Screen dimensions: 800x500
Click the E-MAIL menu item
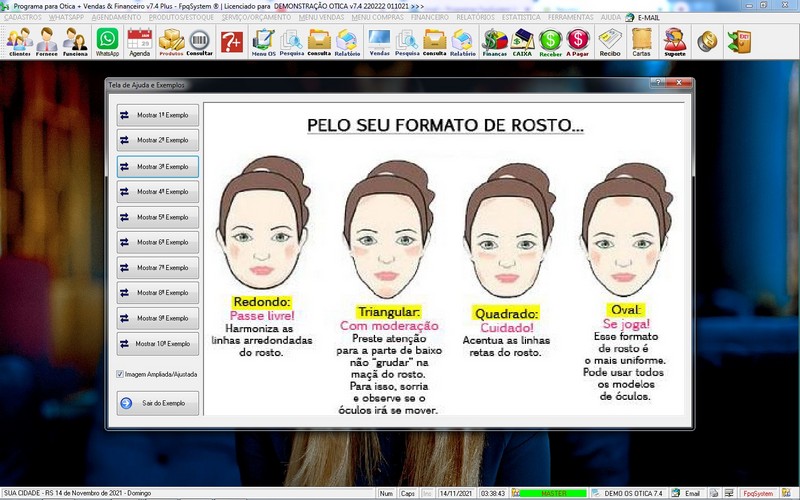[x=643, y=17]
